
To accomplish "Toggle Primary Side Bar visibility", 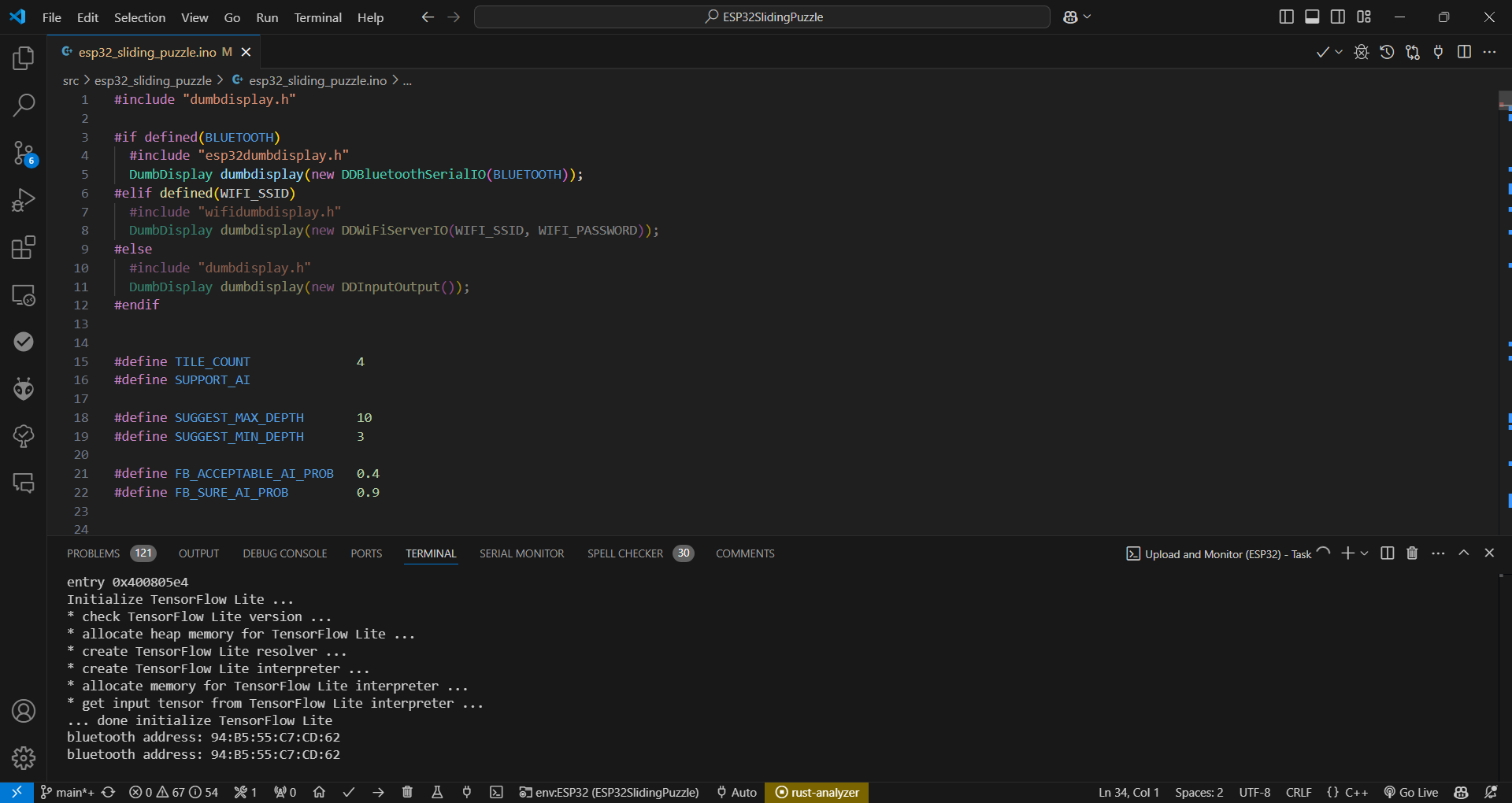I will tap(1286, 17).
